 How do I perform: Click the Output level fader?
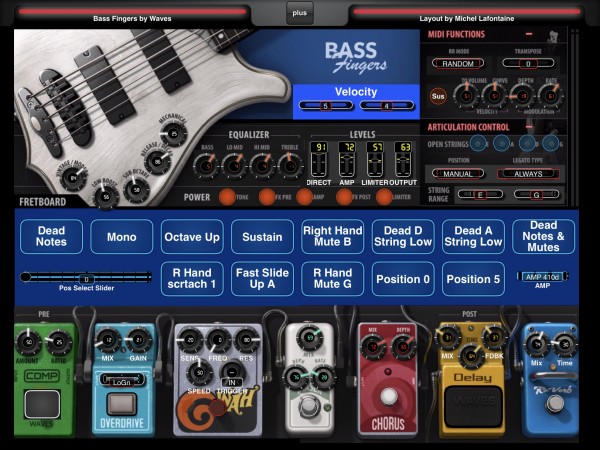pos(403,165)
